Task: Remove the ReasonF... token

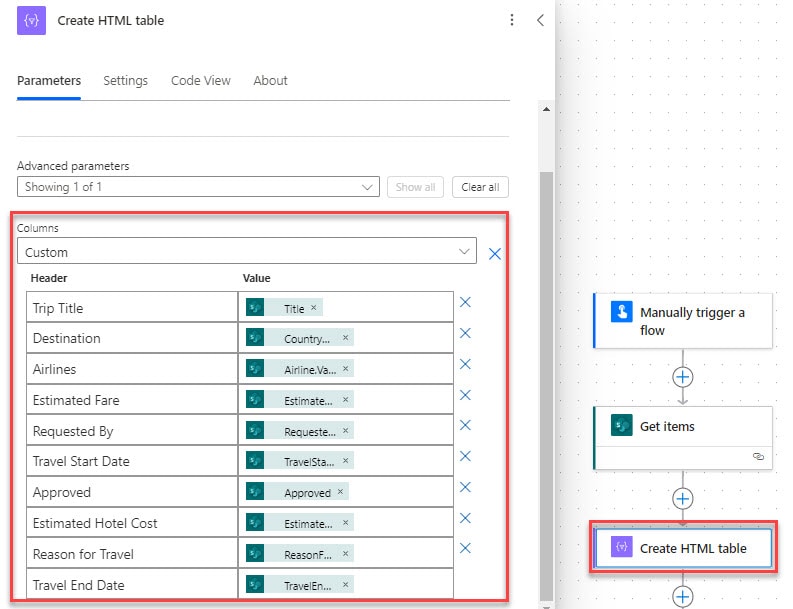Action: pos(345,554)
